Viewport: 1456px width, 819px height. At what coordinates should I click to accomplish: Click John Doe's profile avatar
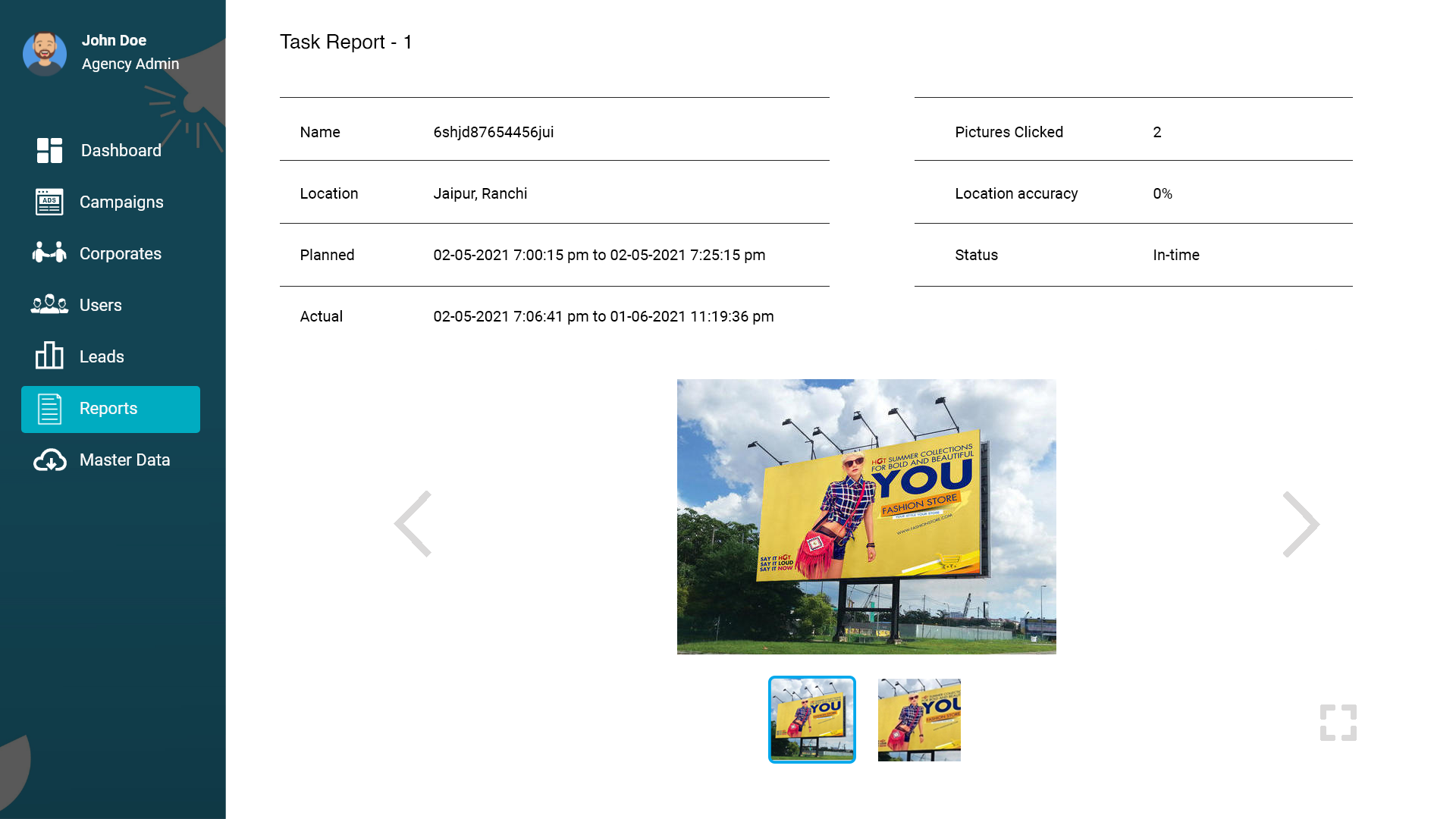click(x=45, y=53)
